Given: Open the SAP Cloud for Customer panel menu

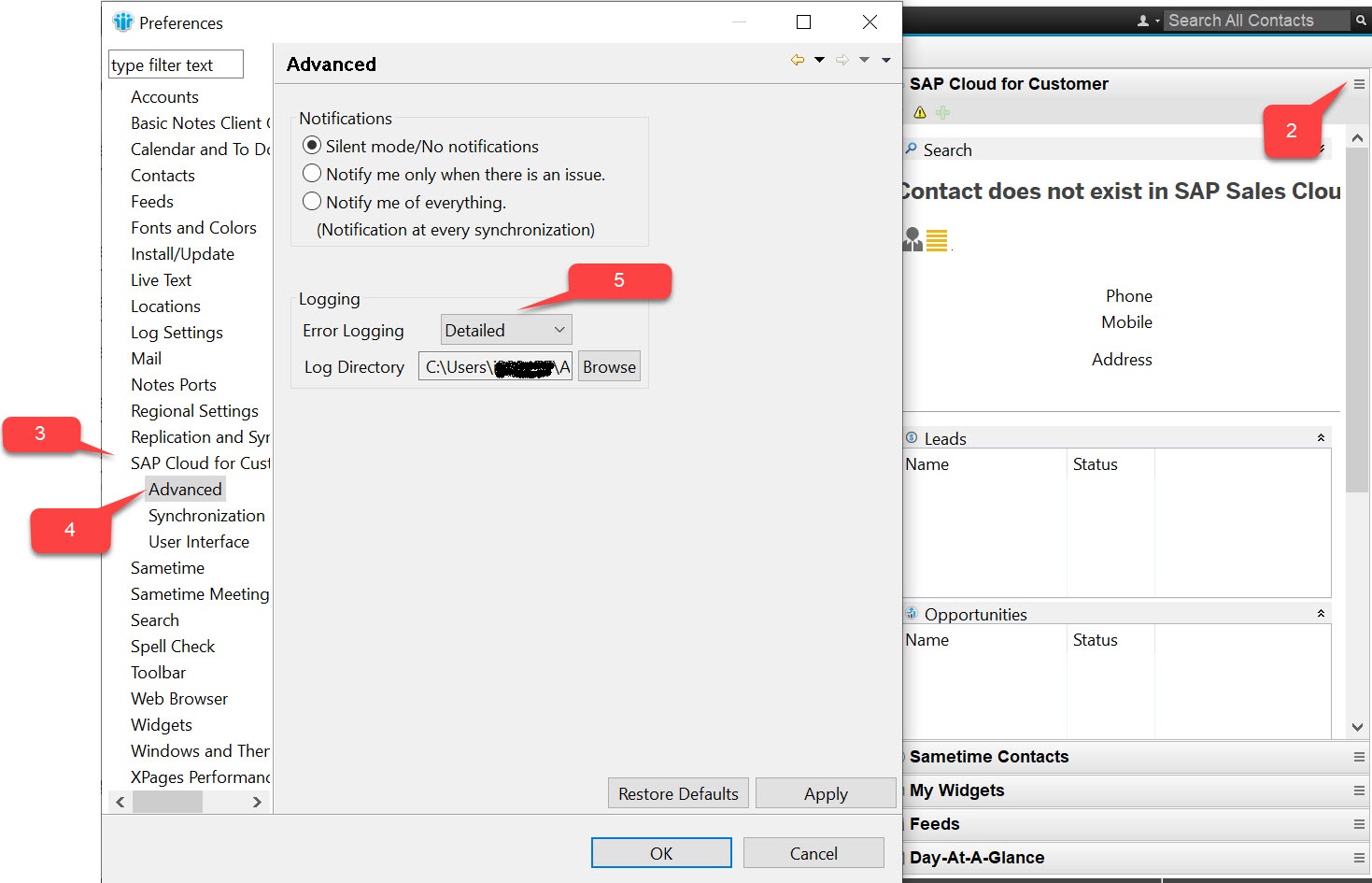Looking at the screenshot, I should click(x=1359, y=84).
